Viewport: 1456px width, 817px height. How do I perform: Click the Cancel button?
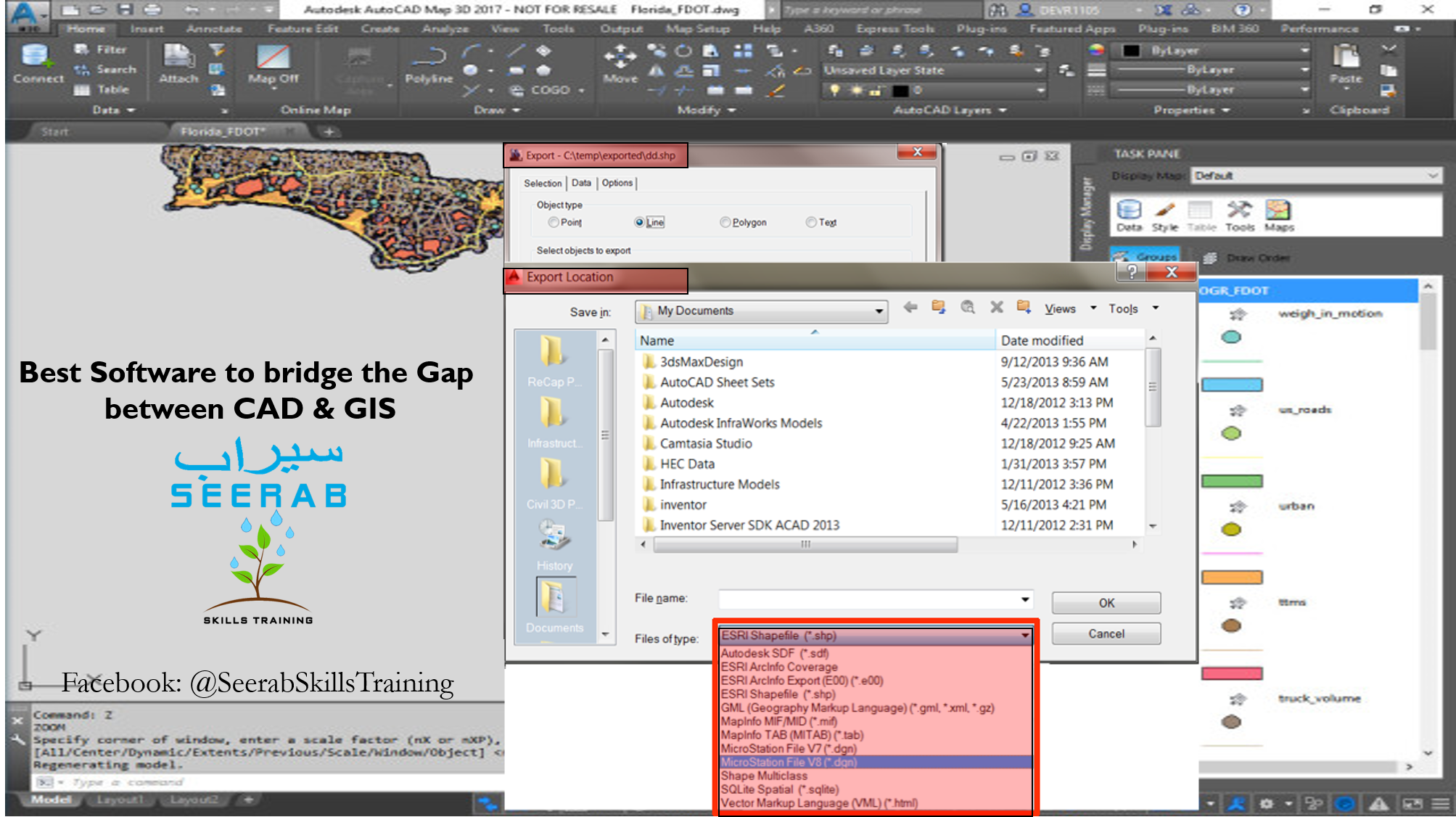point(1106,633)
